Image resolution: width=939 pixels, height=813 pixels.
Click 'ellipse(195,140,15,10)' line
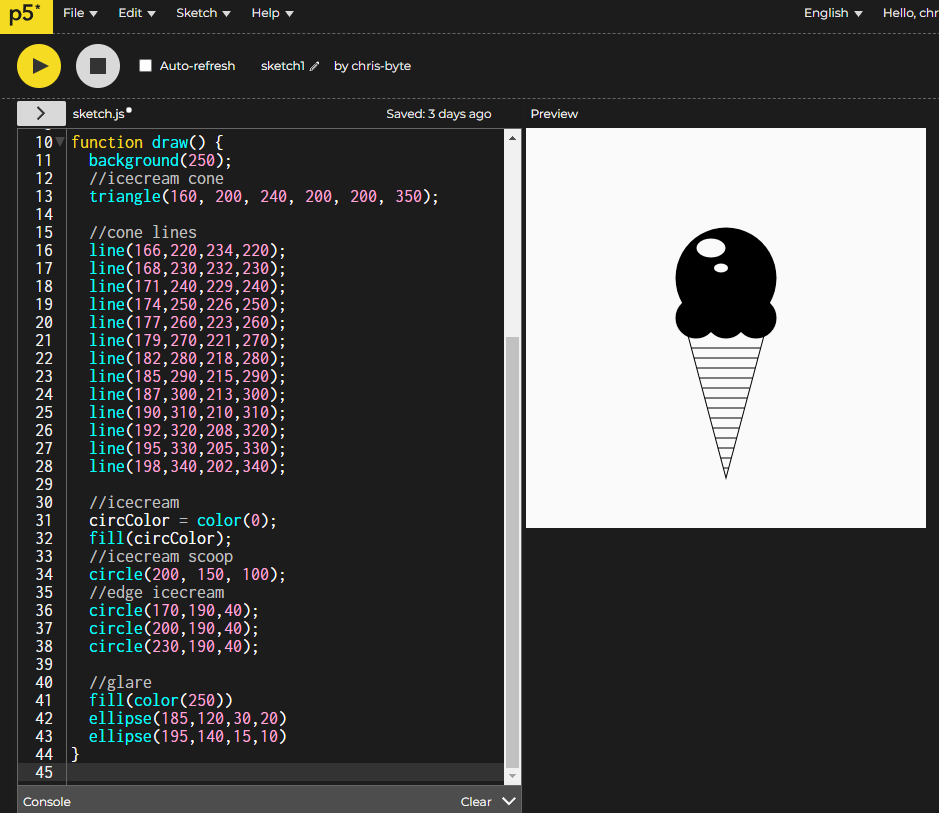[188, 736]
